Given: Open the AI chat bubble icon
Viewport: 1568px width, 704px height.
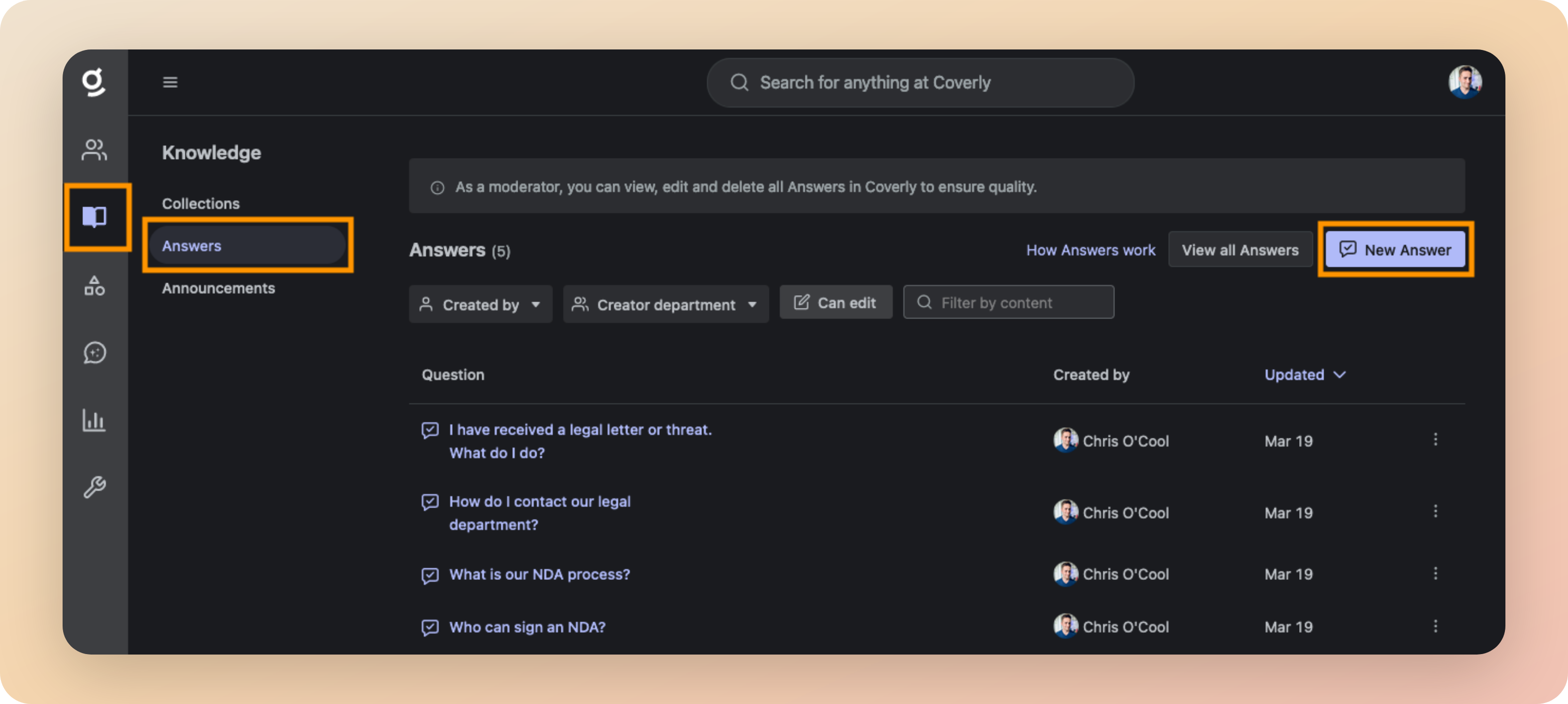Looking at the screenshot, I should [94, 353].
